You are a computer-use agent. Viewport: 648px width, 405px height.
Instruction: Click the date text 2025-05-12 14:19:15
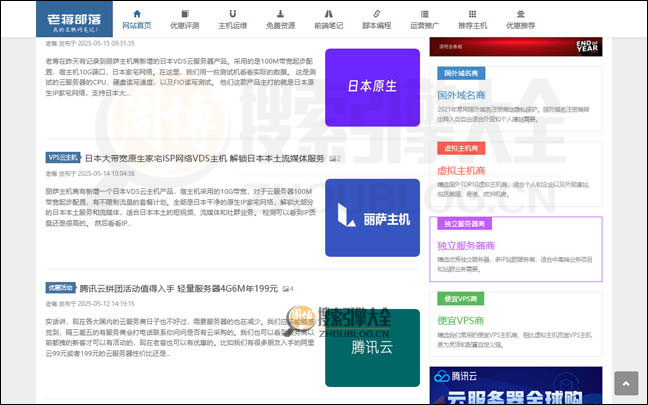(106, 304)
